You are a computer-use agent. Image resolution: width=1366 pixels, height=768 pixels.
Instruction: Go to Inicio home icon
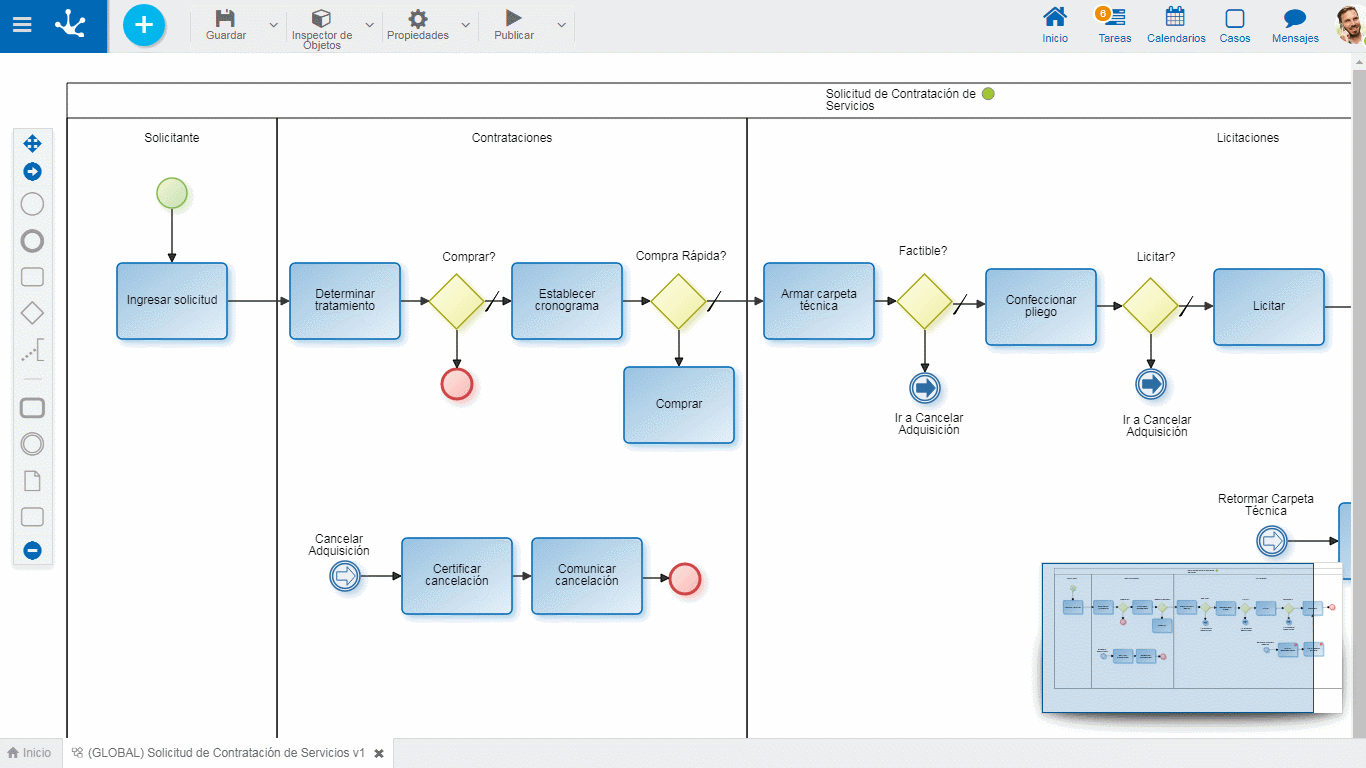point(1055,25)
